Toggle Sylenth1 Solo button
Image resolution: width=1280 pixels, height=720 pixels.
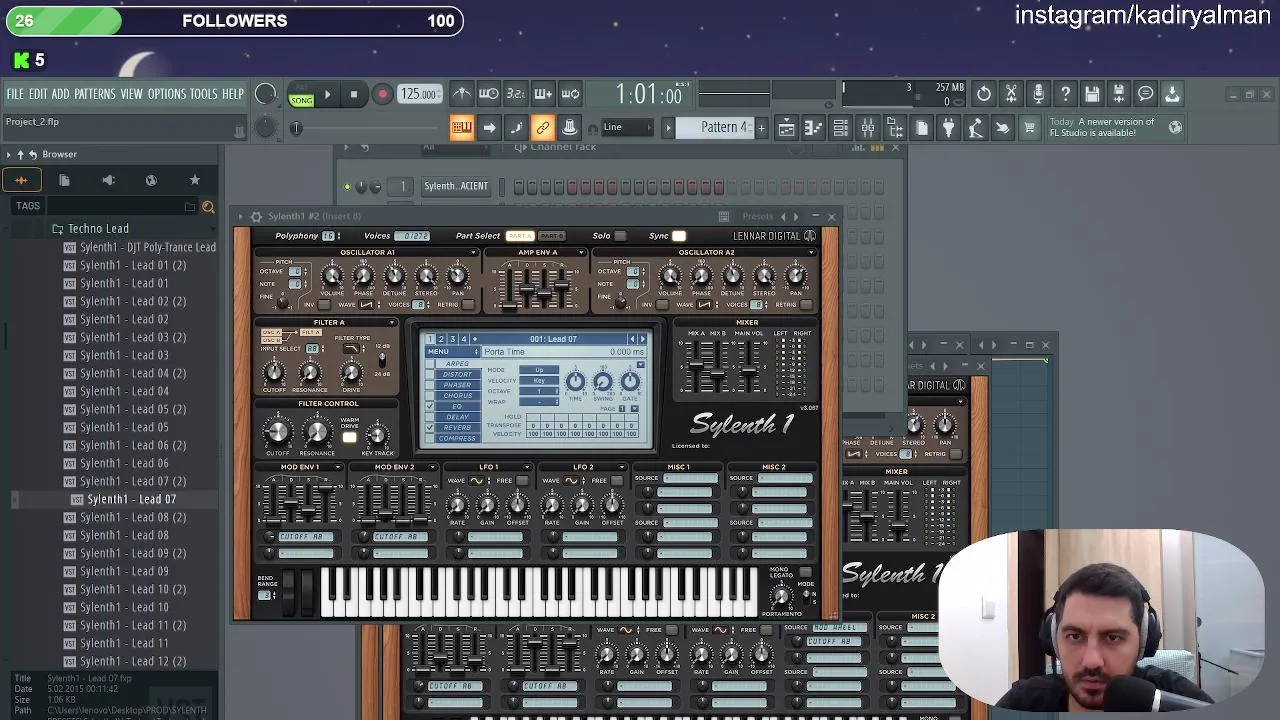point(620,236)
